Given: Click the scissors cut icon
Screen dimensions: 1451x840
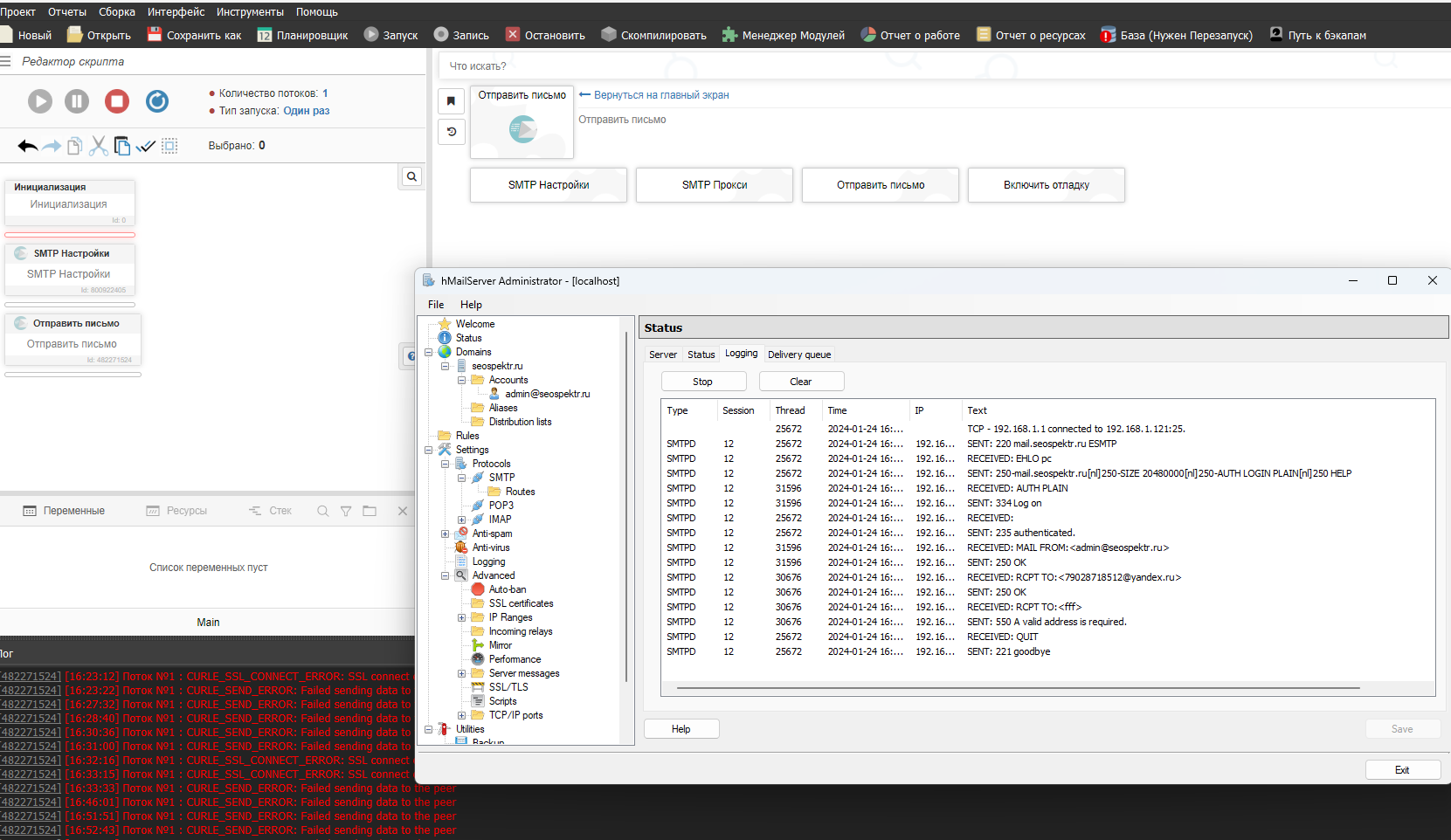Looking at the screenshot, I should click(x=99, y=146).
